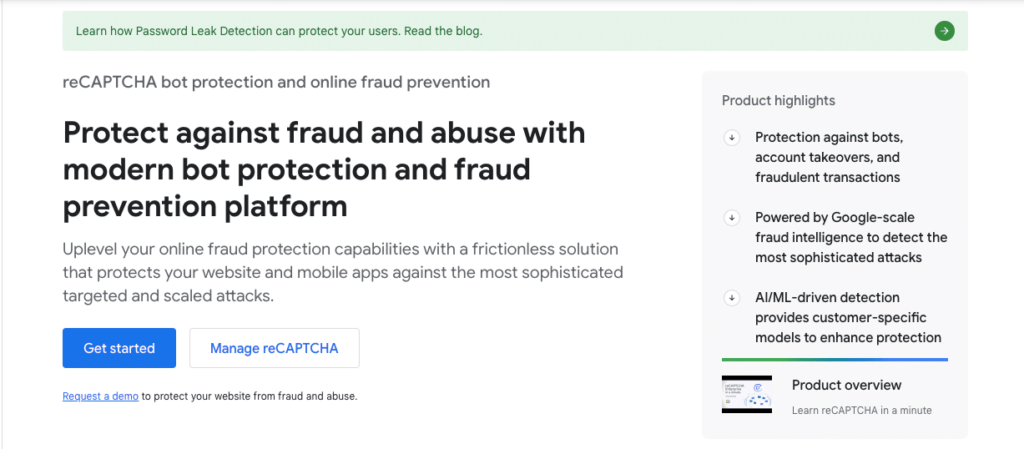Open the Manage reCAPTCHA button

click(274, 348)
